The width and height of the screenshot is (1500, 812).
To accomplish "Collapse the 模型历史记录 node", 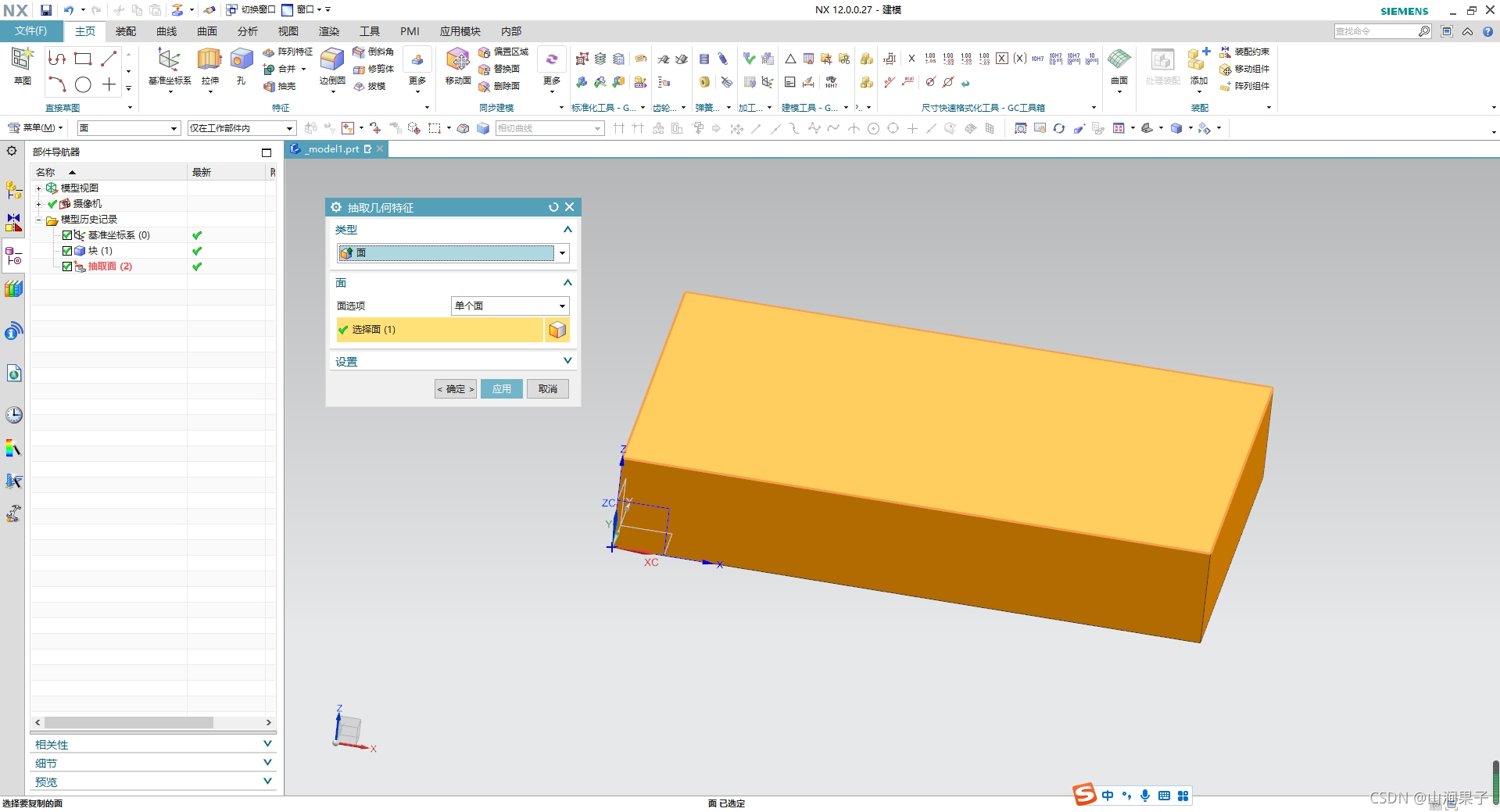I will 38,220.
